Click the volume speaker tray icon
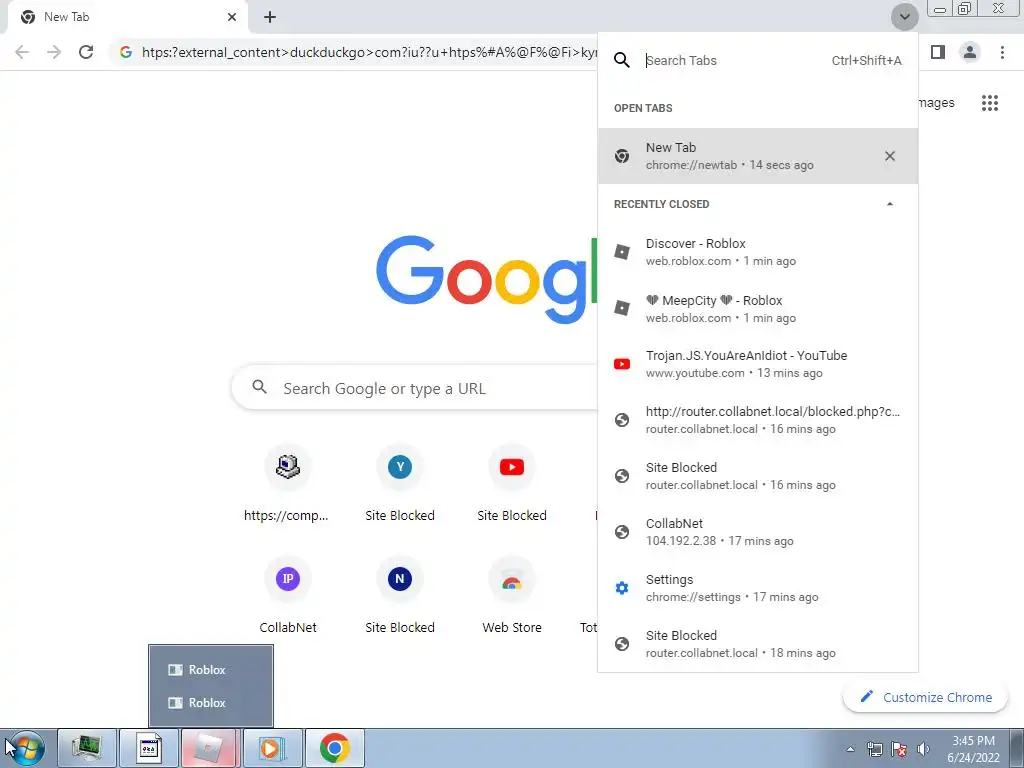The image size is (1024, 768). click(923, 749)
